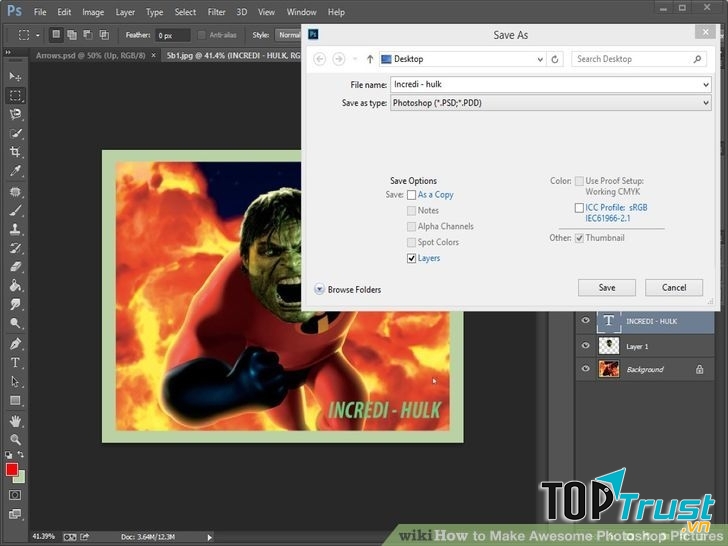The width and height of the screenshot is (728, 546).
Task: Hide the Background layer visibility eye
Action: click(585, 369)
